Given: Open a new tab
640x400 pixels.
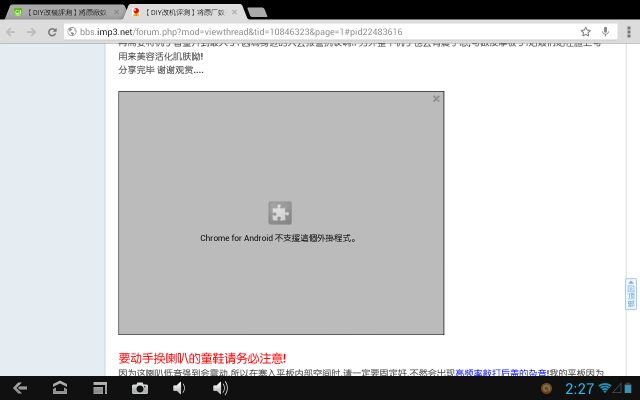Looking at the screenshot, I should coord(257,13).
